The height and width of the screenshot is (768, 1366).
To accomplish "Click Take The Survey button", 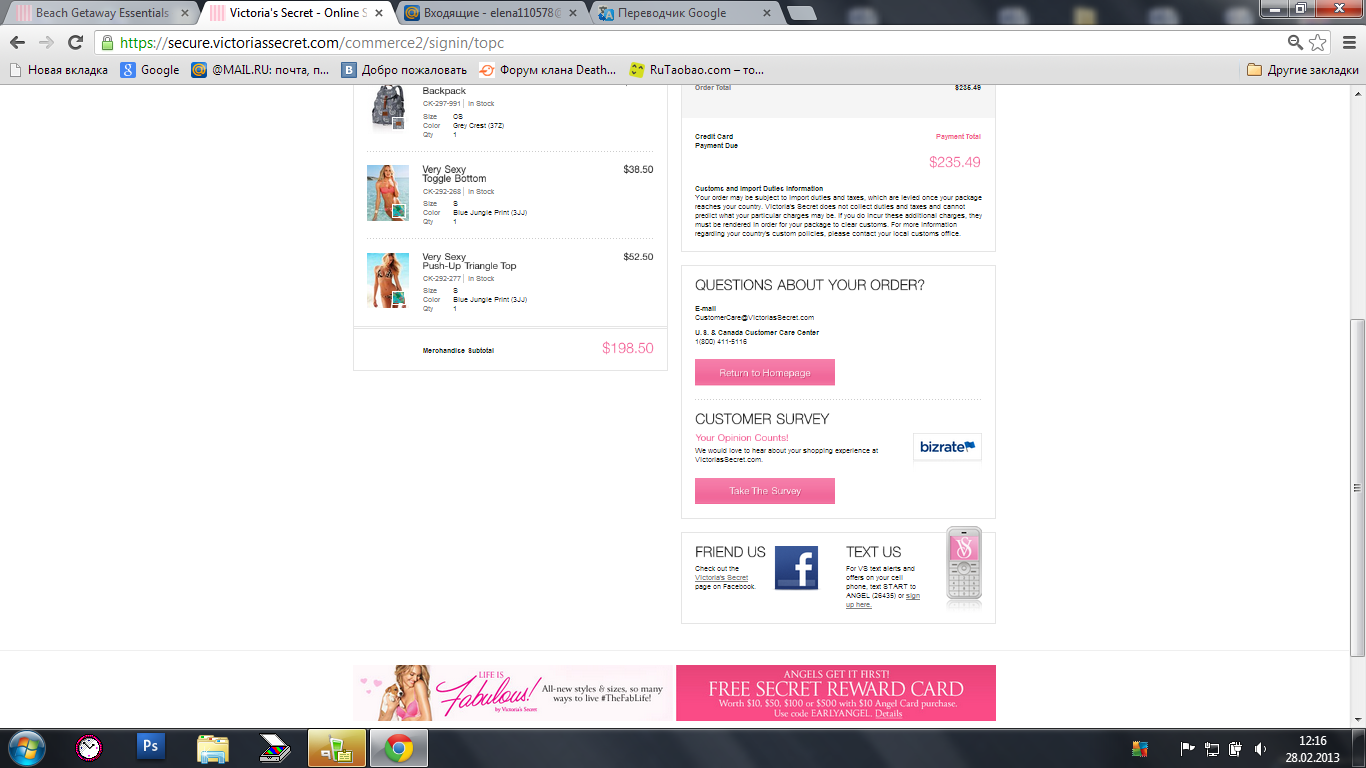I will (x=765, y=491).
